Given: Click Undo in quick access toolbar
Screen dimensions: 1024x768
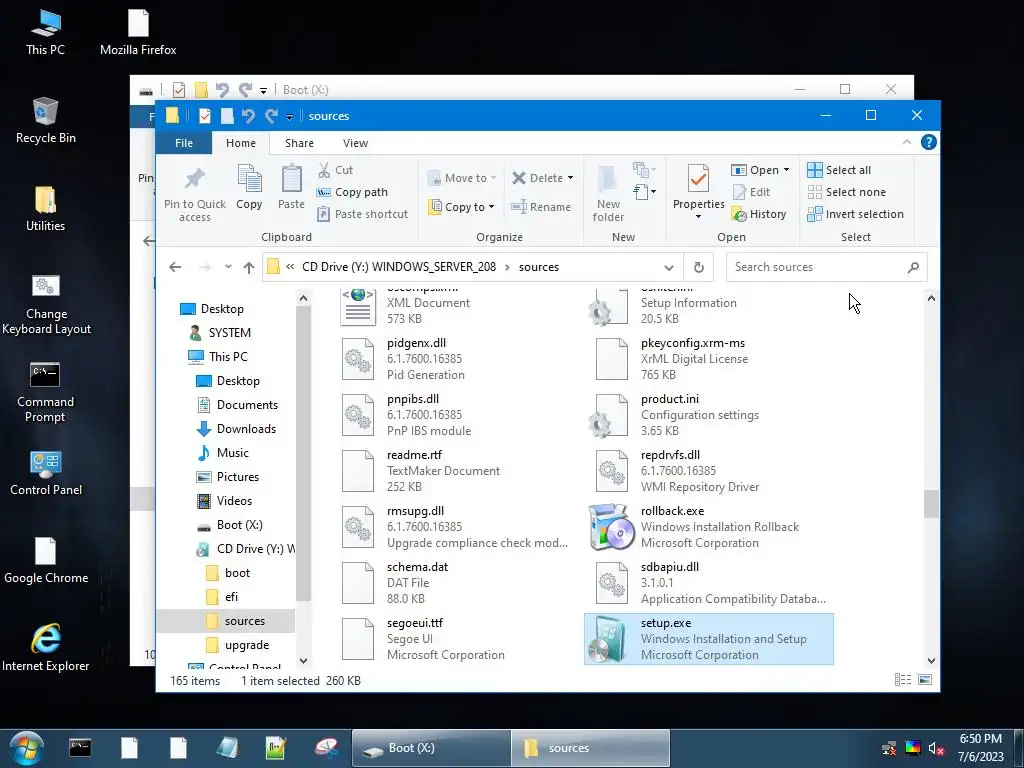Looking at the screenshot, I should click(248, 116).
